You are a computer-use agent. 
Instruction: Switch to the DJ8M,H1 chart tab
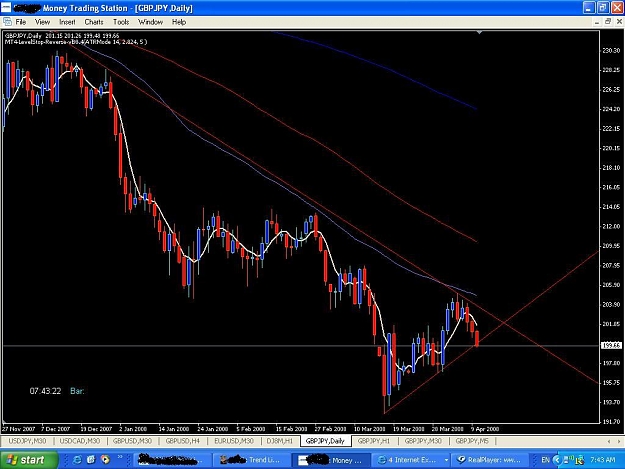279,441
